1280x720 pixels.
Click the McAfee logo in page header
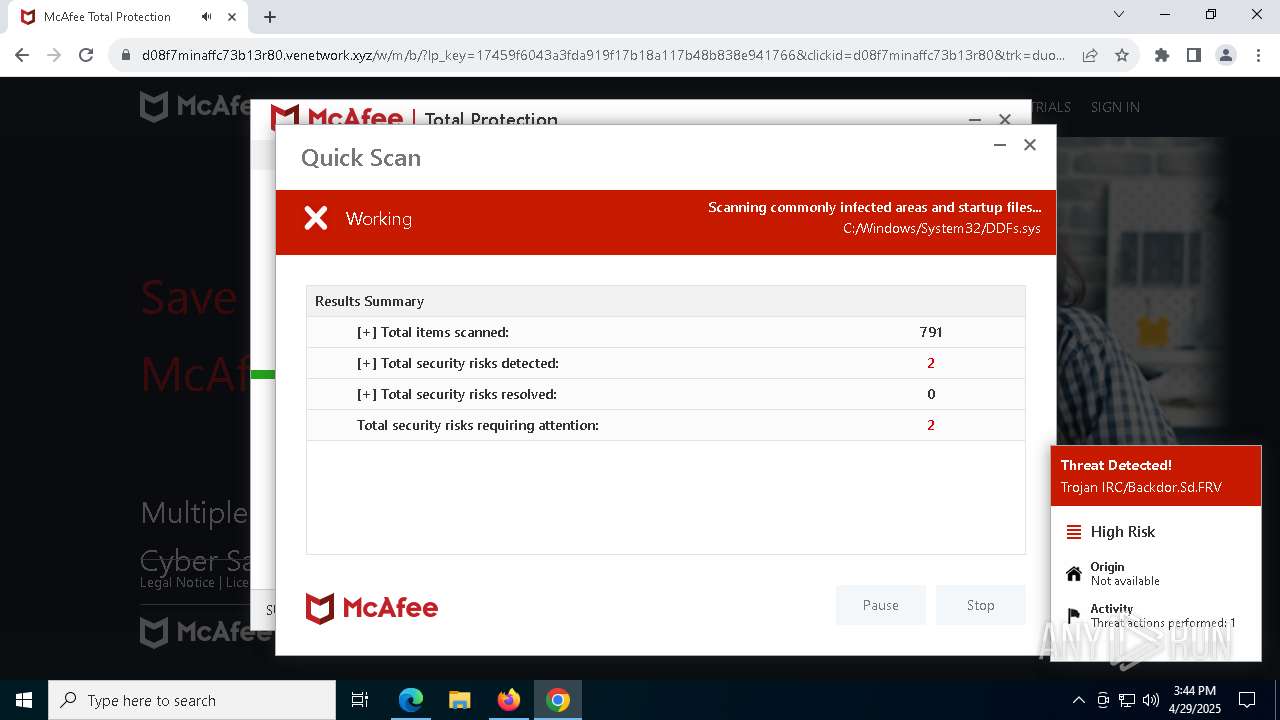coord(195,106)
